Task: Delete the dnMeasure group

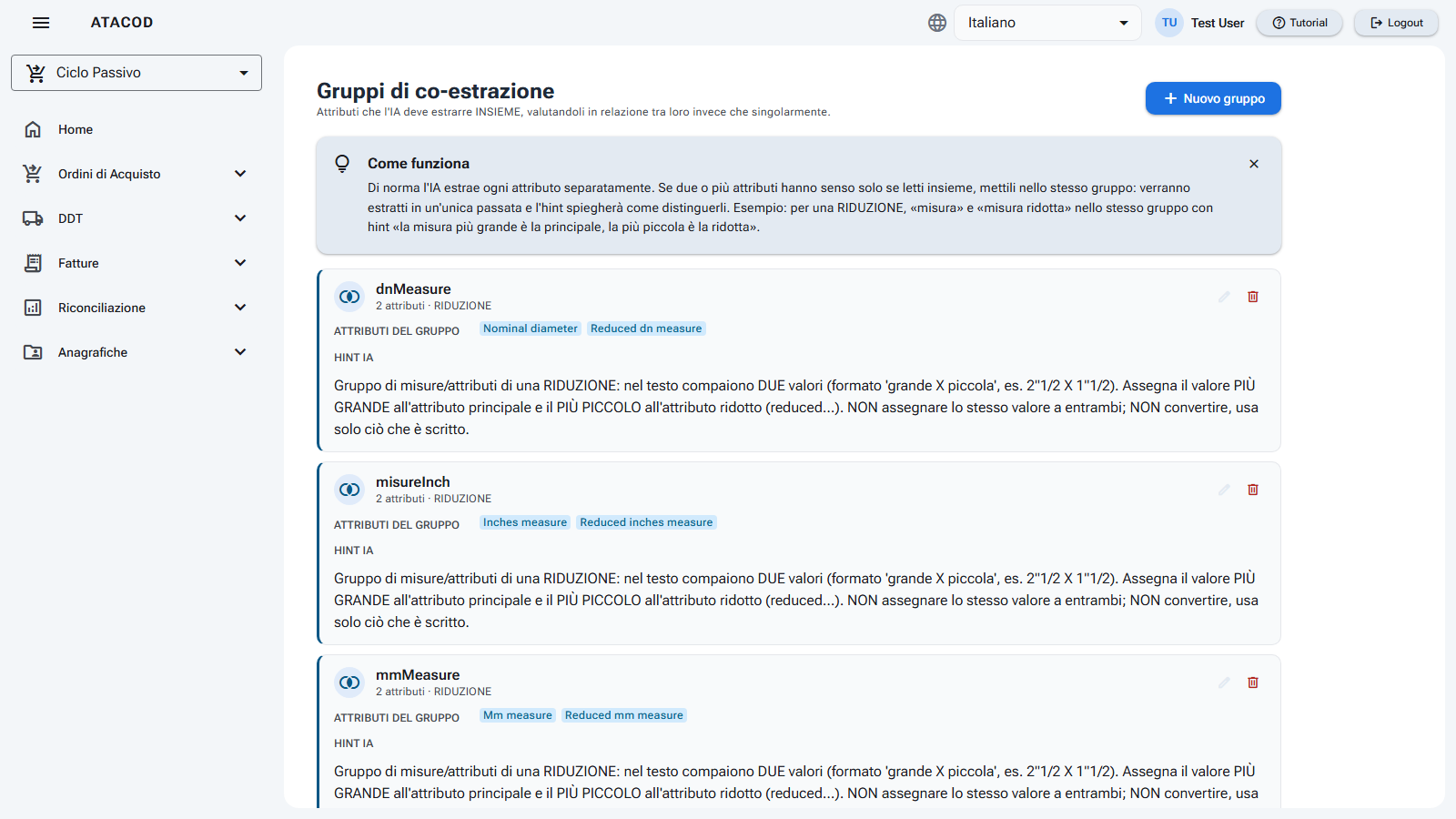Action: click(1253, 297)
